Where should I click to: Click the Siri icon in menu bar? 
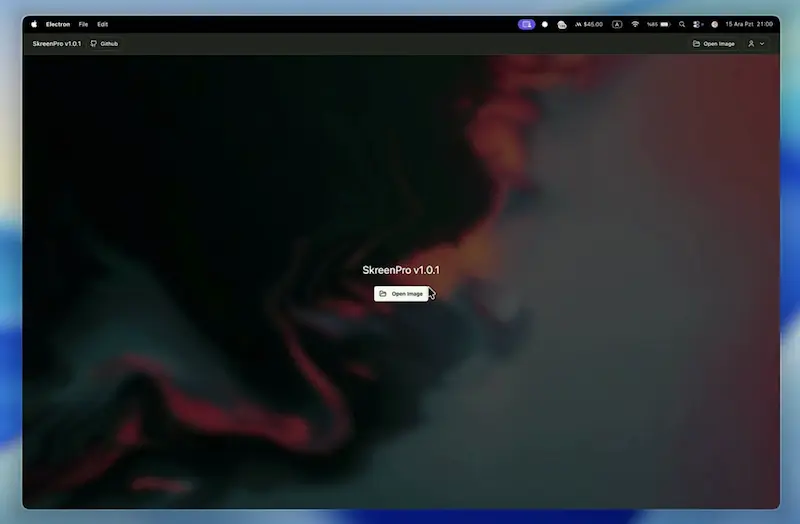pos(715,24)
